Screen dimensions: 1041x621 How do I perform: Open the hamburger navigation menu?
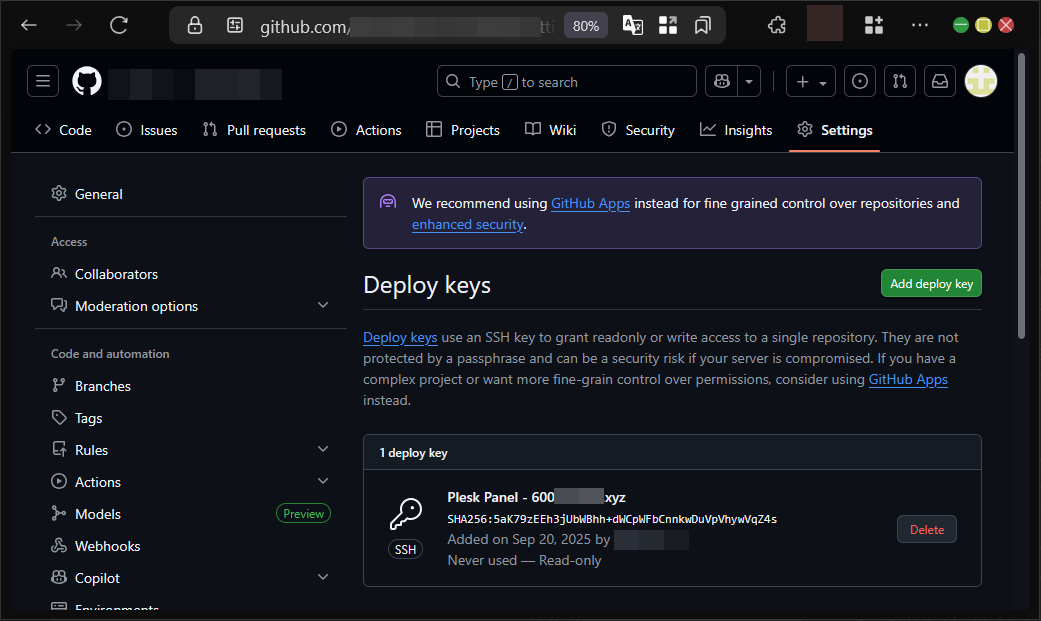[43, 82]
